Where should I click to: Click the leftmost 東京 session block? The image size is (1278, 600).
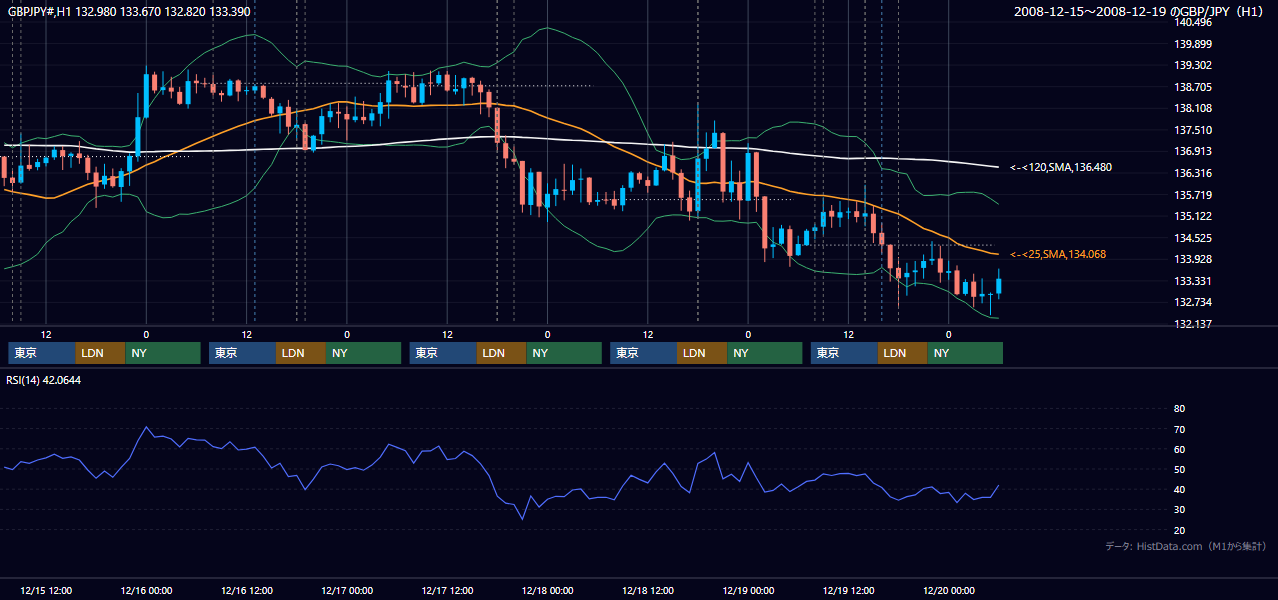42,353
